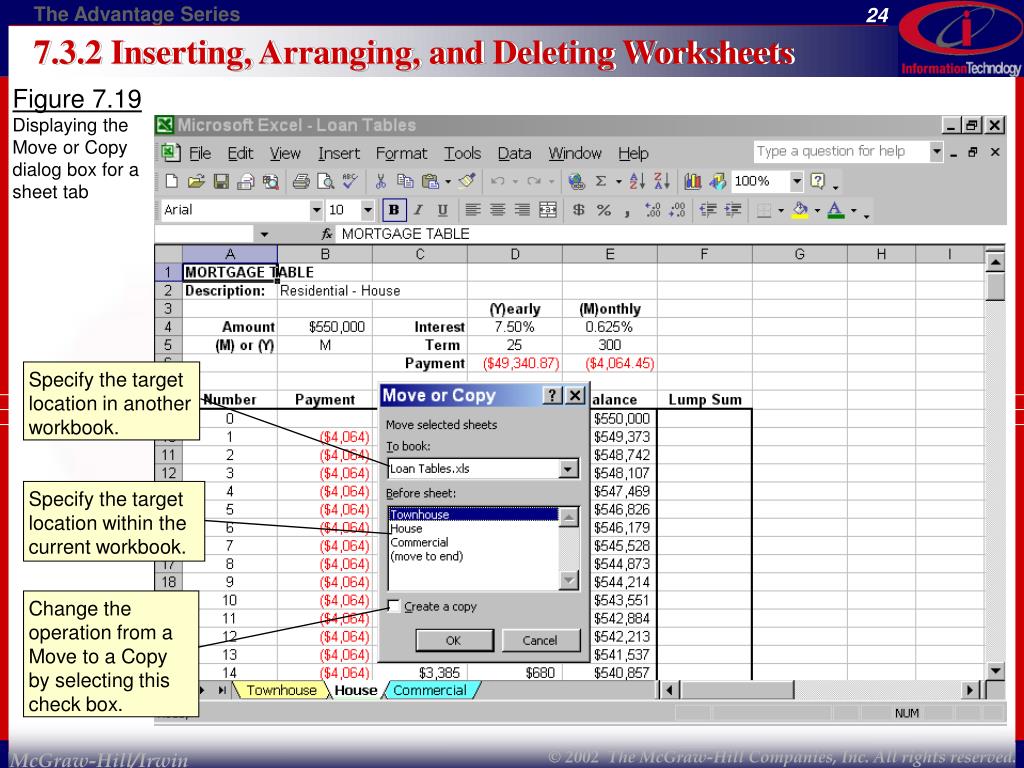Open the 100% zoom dropdown
Viewport: 1024px width, 768px height.
796,182
